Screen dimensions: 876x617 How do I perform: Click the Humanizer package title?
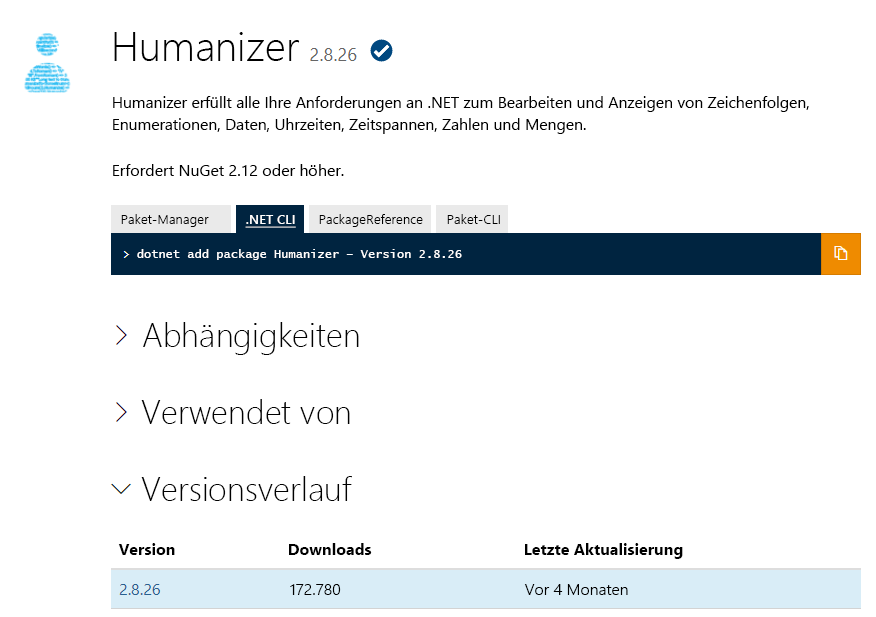coord(205,47)
